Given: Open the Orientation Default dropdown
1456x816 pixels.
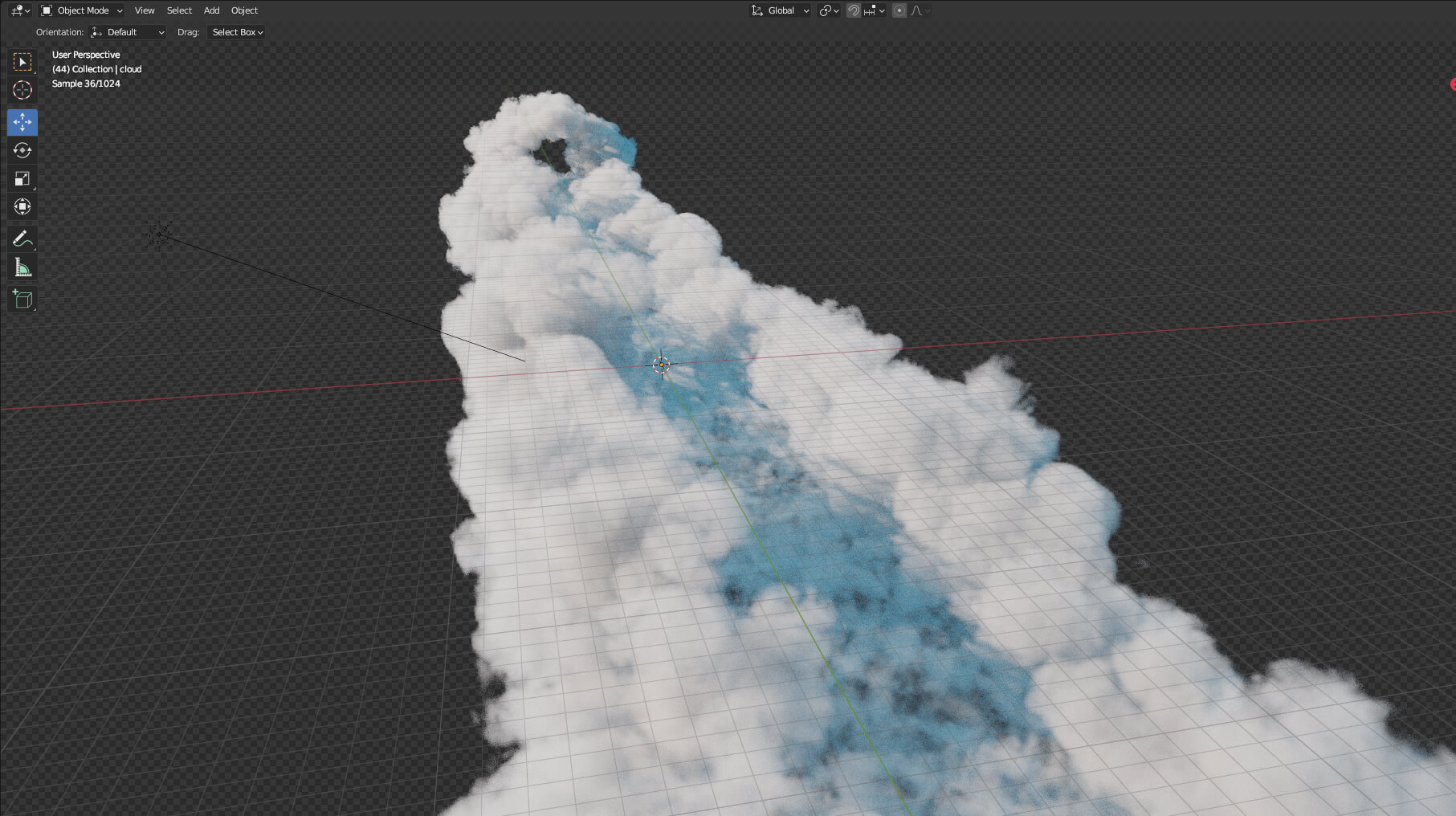Looking at the screenshot, I should point(128,32).
